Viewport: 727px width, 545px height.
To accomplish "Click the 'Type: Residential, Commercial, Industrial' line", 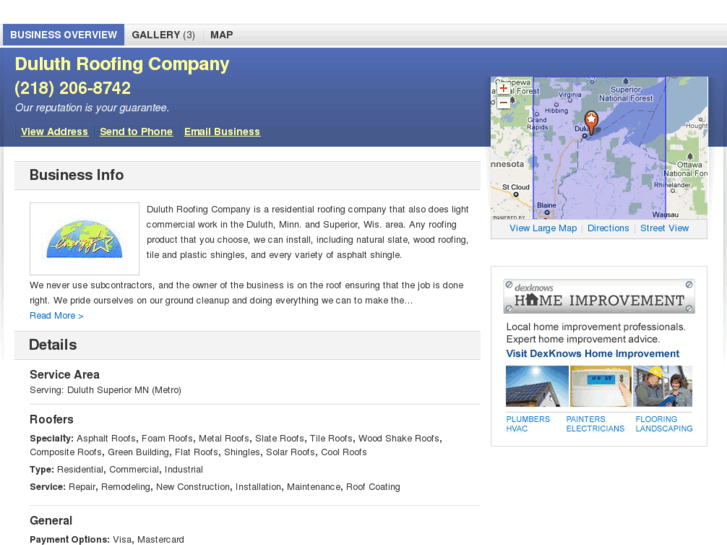I will pyautogui.click(x=116, y=469).
